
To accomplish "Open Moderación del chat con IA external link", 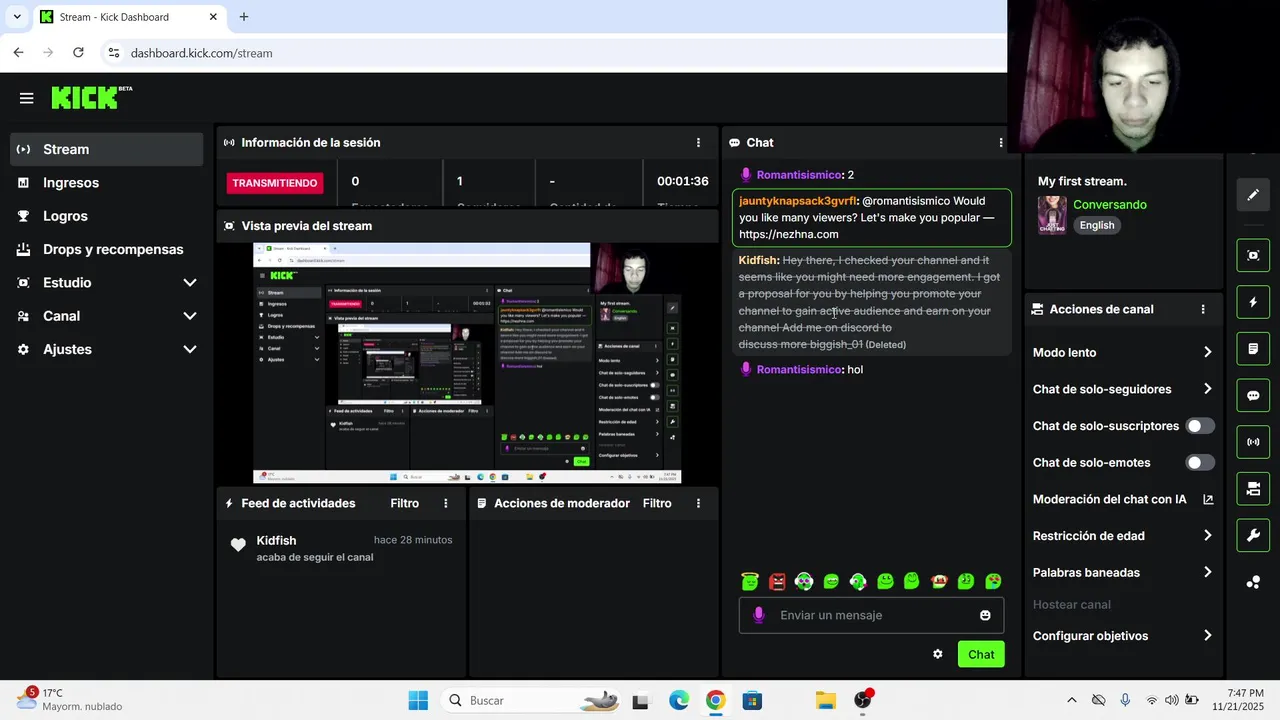I will tap(1208, 499).
